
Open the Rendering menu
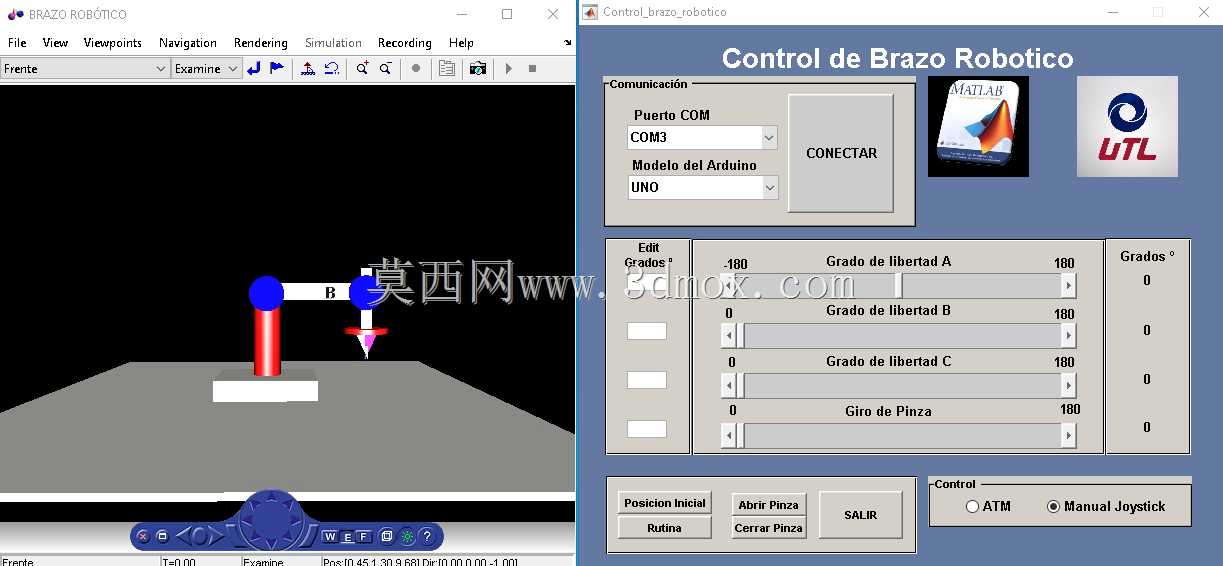tap(261, 43)
